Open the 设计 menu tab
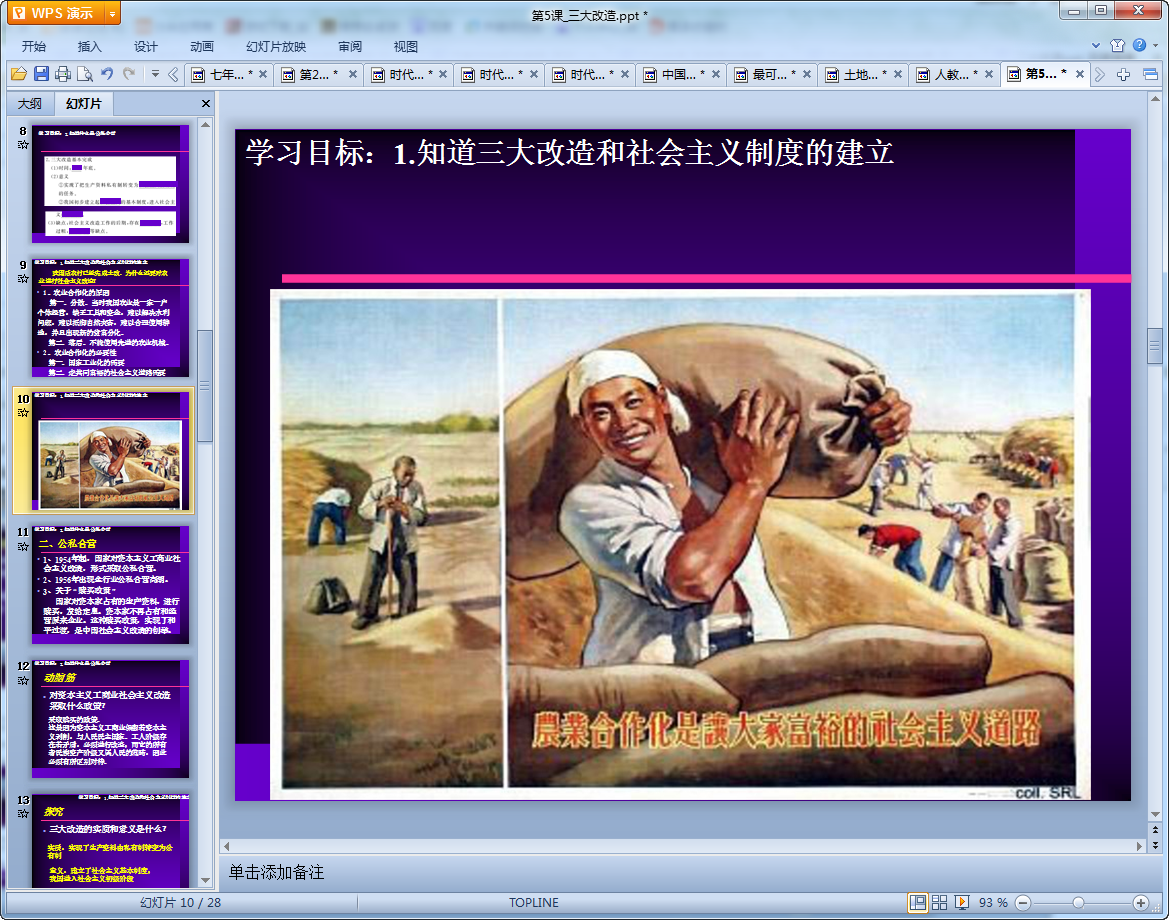 pos(145,46)
